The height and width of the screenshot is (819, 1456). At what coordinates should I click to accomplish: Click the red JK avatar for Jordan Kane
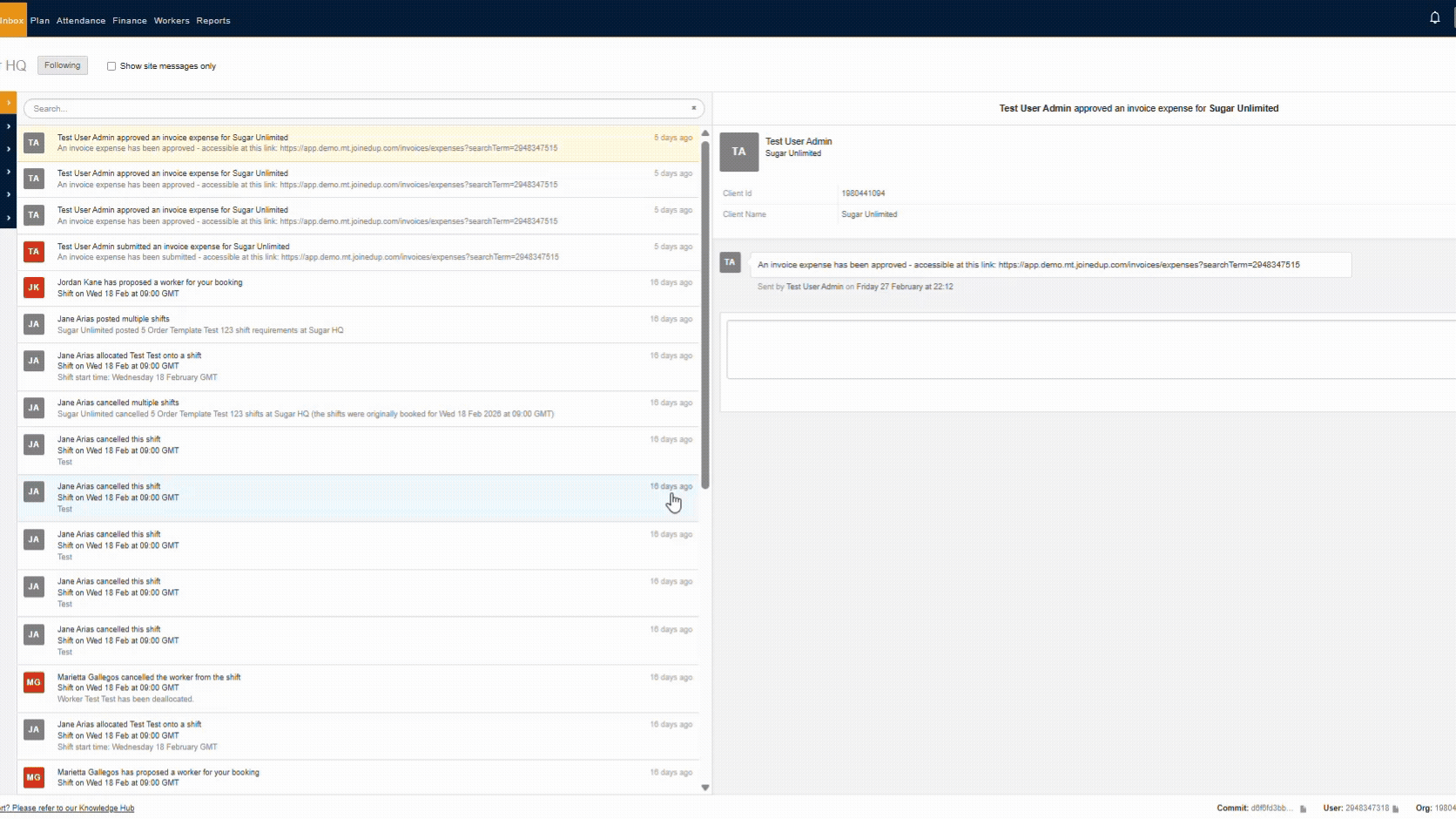(33, 288)
